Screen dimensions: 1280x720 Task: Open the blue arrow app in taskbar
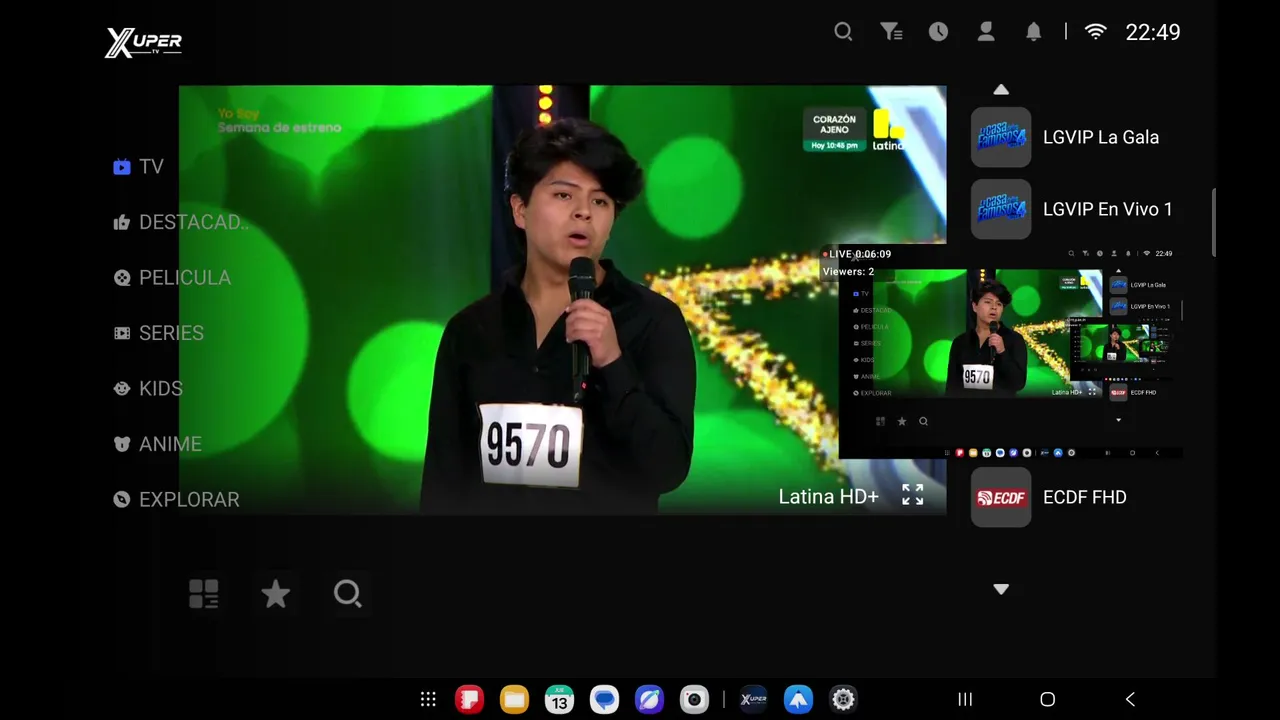tap(798, 700)
